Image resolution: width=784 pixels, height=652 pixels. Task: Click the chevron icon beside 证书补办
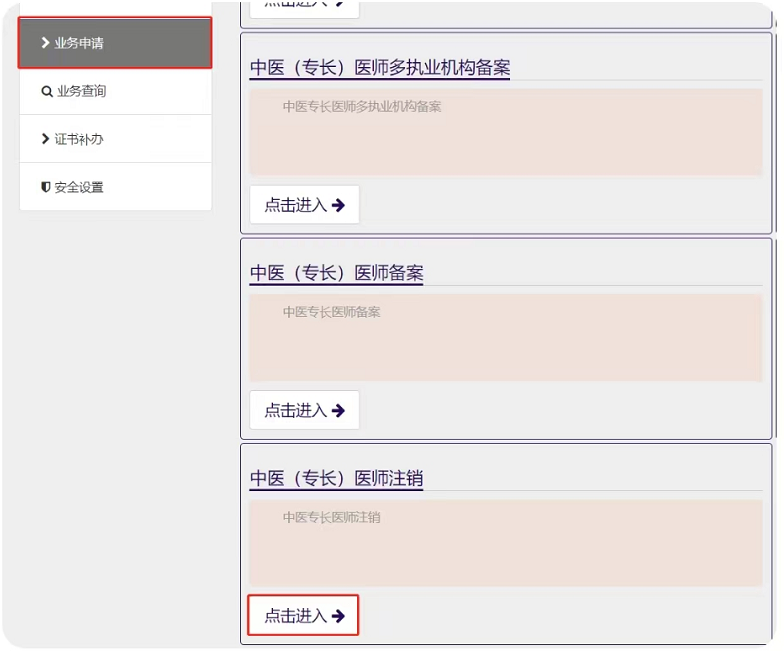pyautogui.click(x=45, y=139)
